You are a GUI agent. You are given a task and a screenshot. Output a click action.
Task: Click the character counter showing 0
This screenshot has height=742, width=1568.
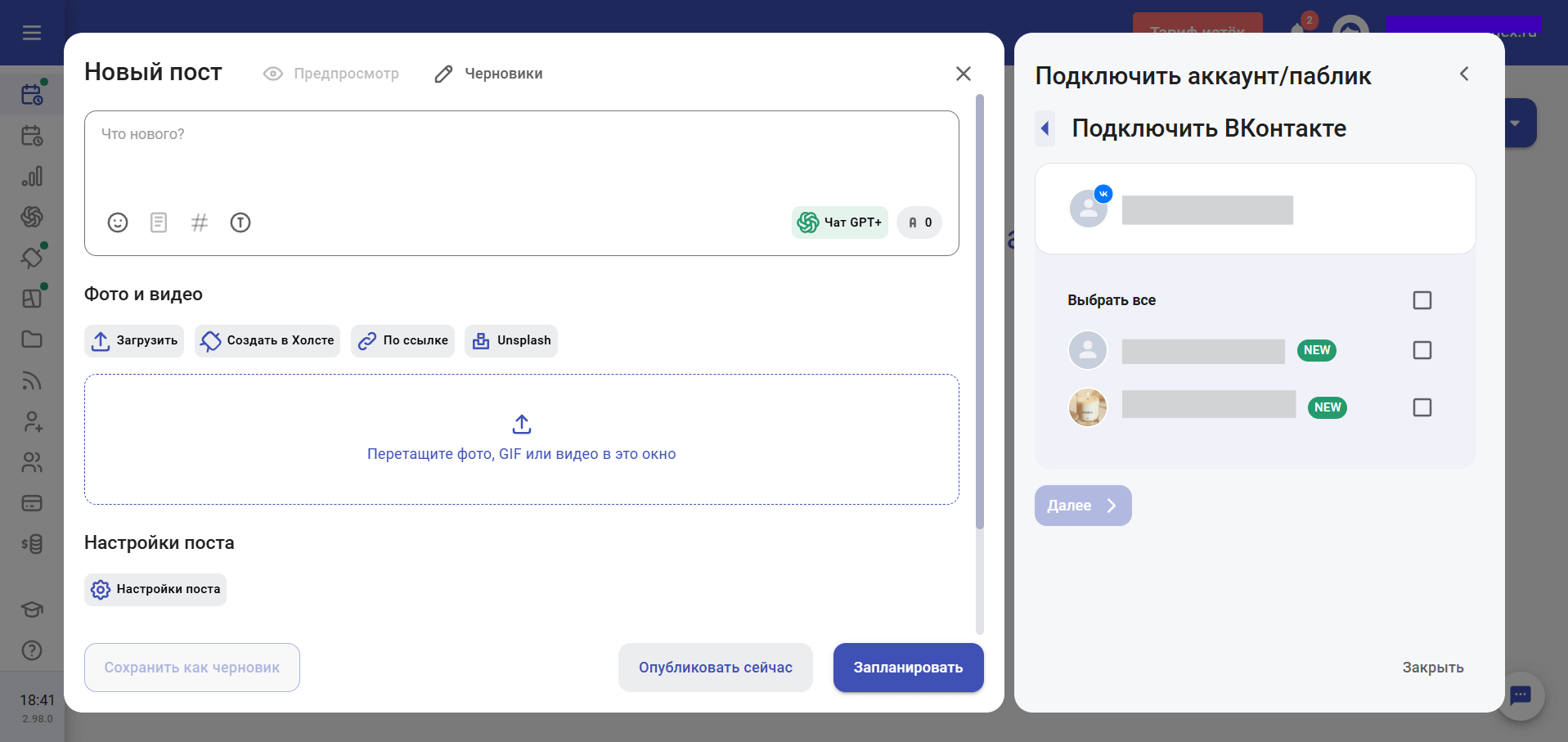[919, 223]
